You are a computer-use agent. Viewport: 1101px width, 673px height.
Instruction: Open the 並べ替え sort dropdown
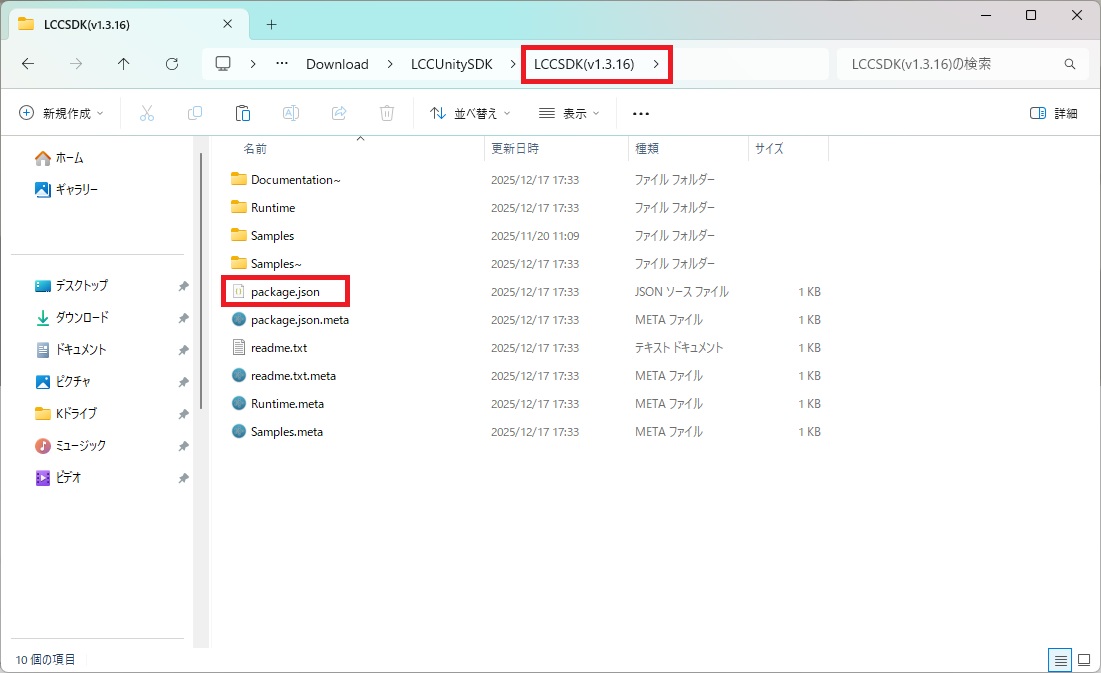(x=470, y=113)
